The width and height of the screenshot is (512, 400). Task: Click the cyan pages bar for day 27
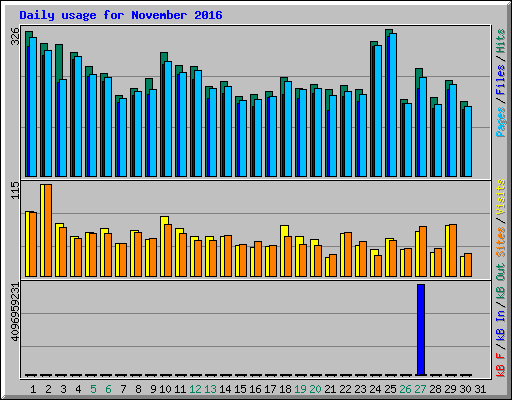click(x=423, y=127)
